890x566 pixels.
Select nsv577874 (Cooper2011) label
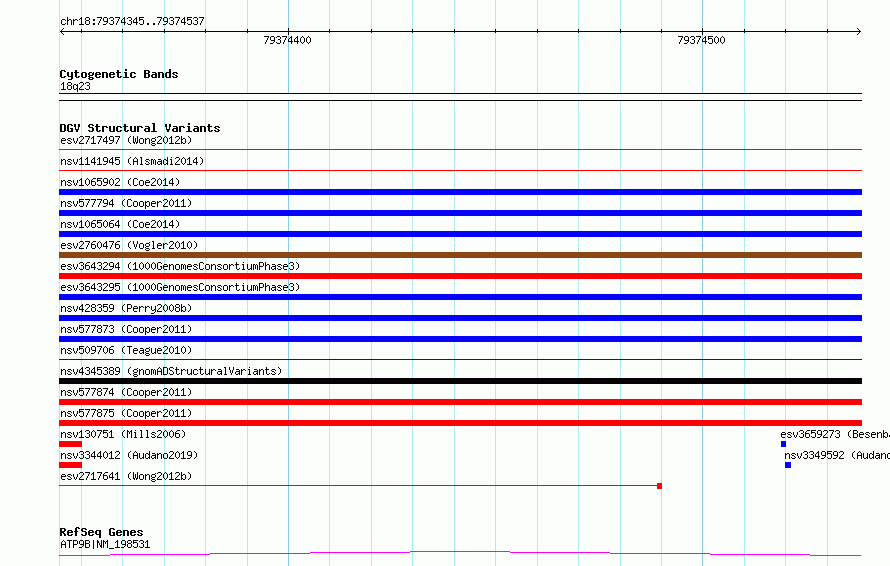(126, 392)
